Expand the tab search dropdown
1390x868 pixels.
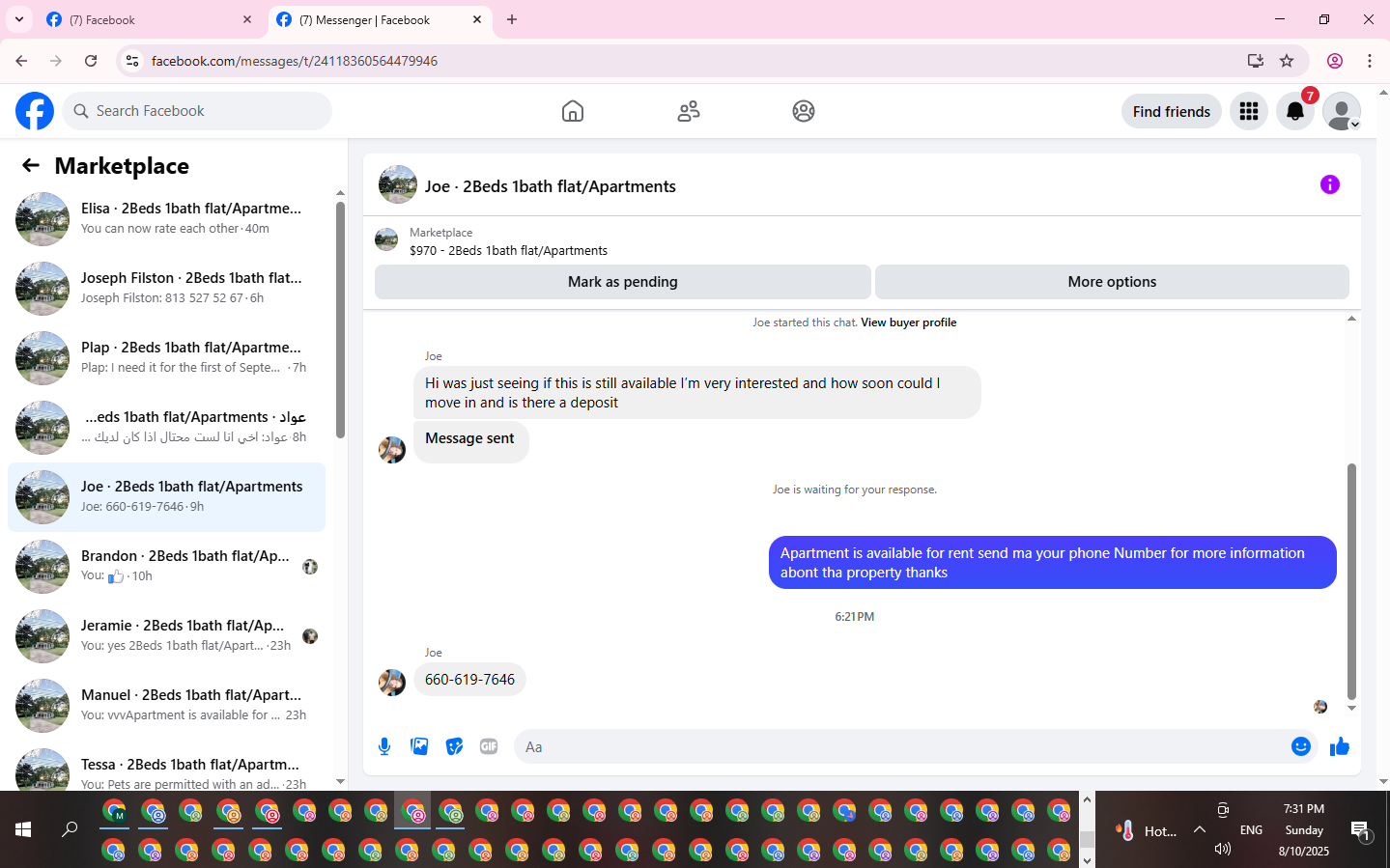[x=18, y=19]
